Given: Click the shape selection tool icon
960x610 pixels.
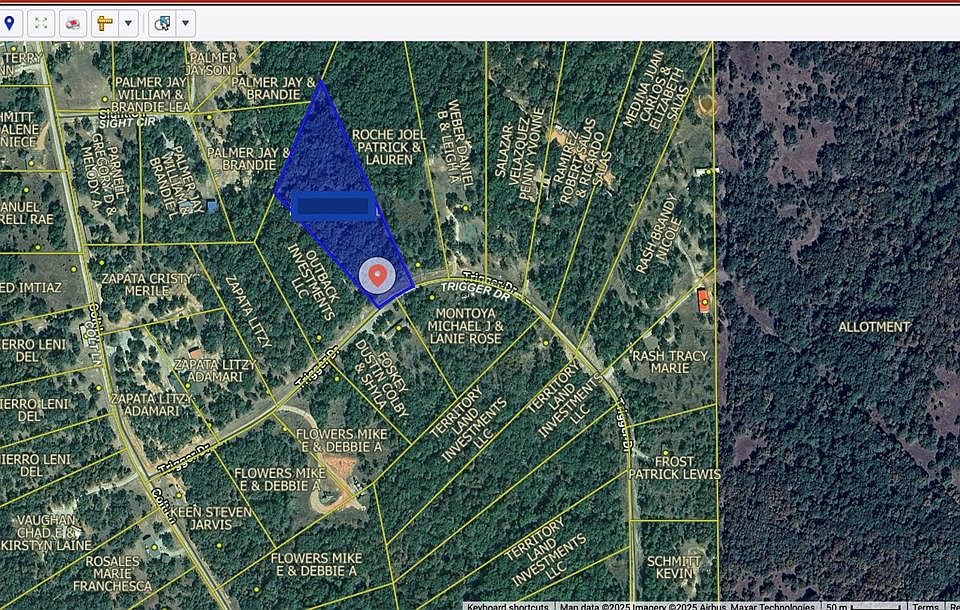Looking at the screenshot, I should [162, 24].
